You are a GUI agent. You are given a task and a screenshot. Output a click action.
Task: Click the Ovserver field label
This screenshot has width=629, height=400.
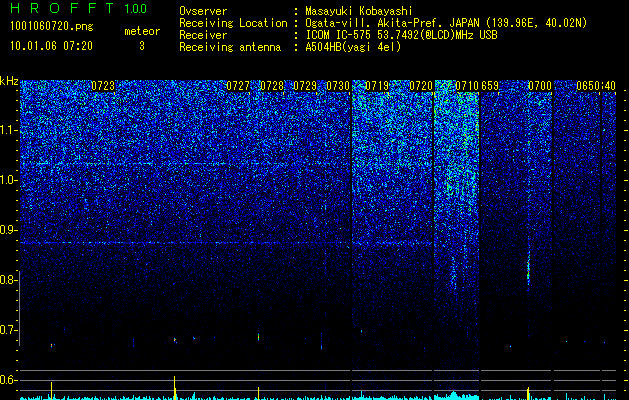pos(203,11)
